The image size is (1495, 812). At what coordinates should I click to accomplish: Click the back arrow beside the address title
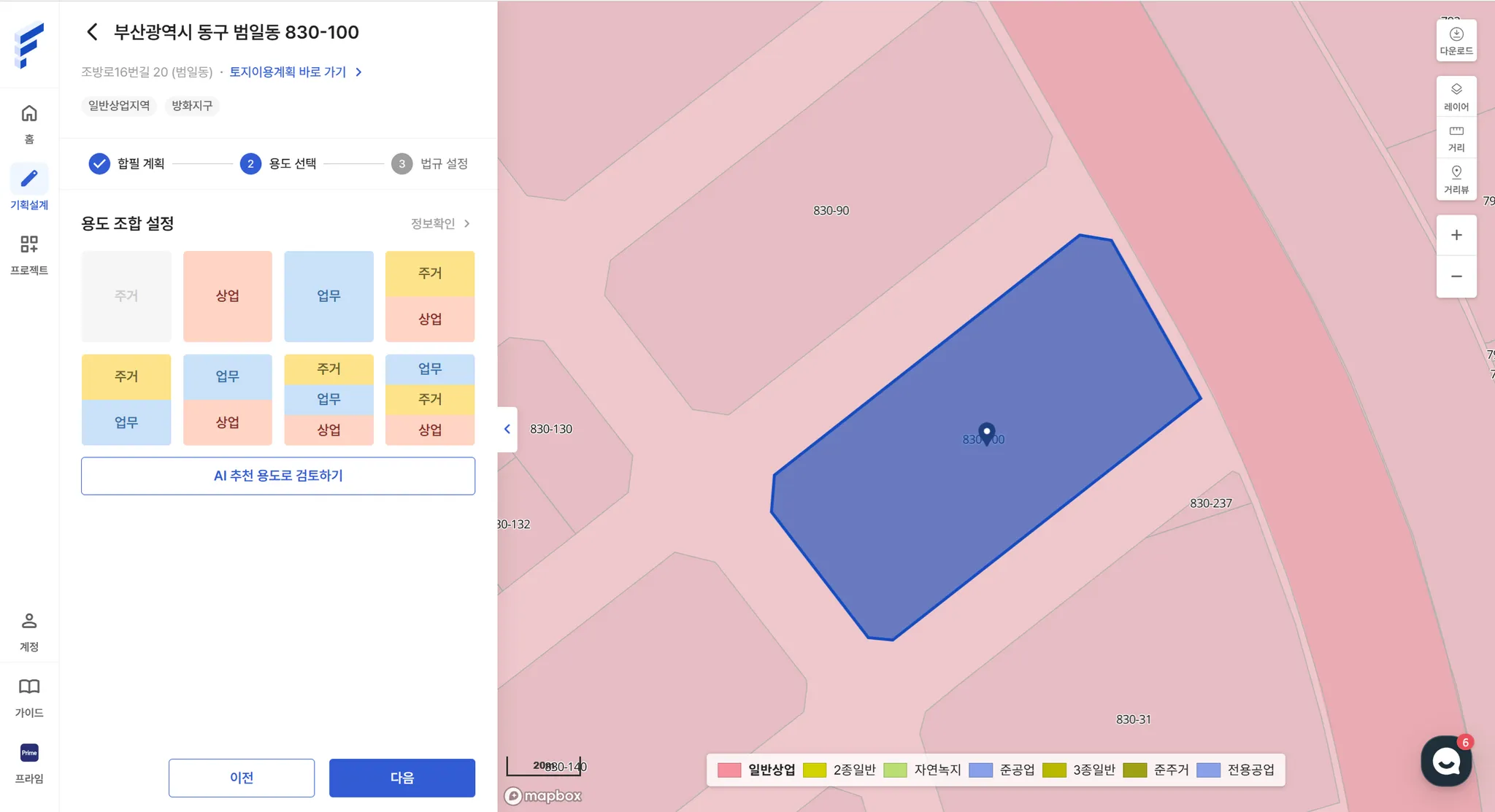[92, 32]
